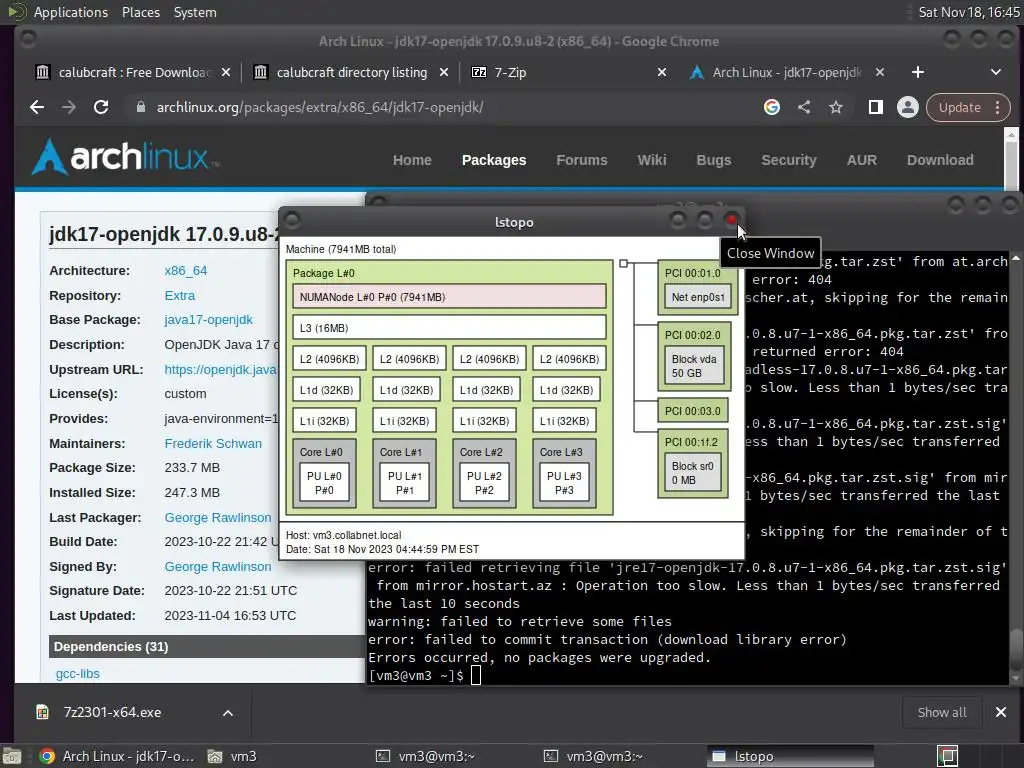Click Show all downloads
Image resolution: width=1024 pixels, height=768 pixels.
click(942, 712)
